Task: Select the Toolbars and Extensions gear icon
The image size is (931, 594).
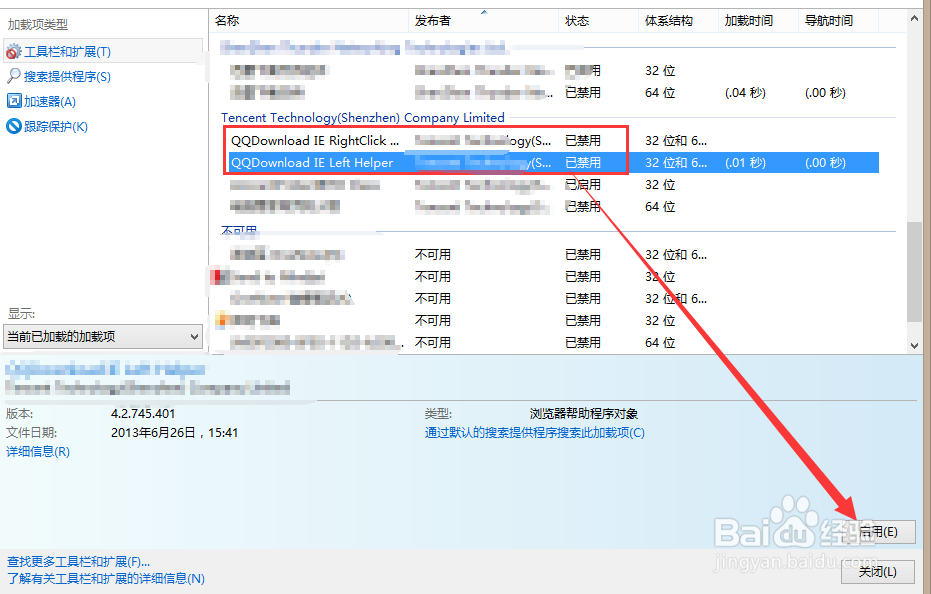Action: 14,52
